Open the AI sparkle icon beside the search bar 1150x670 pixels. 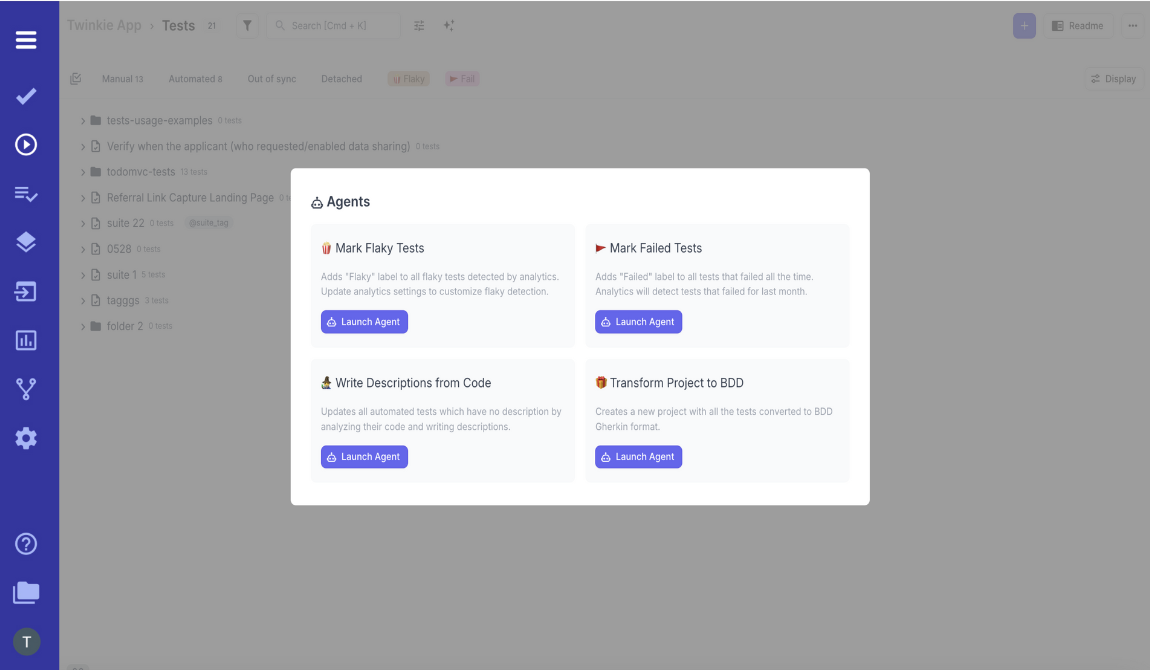coord(449,25)
